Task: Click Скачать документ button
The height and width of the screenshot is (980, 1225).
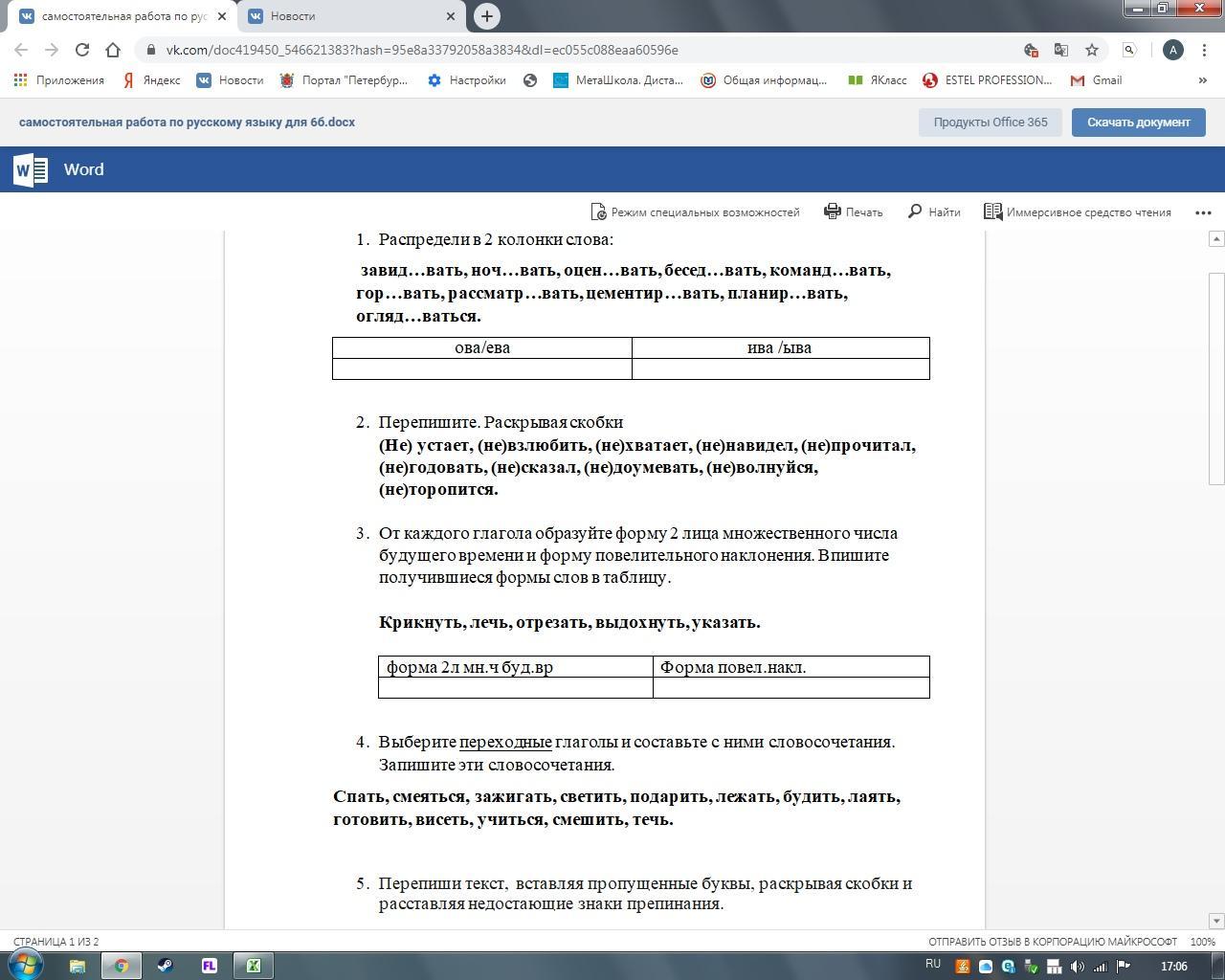Action: click(x=1137, y=122)
